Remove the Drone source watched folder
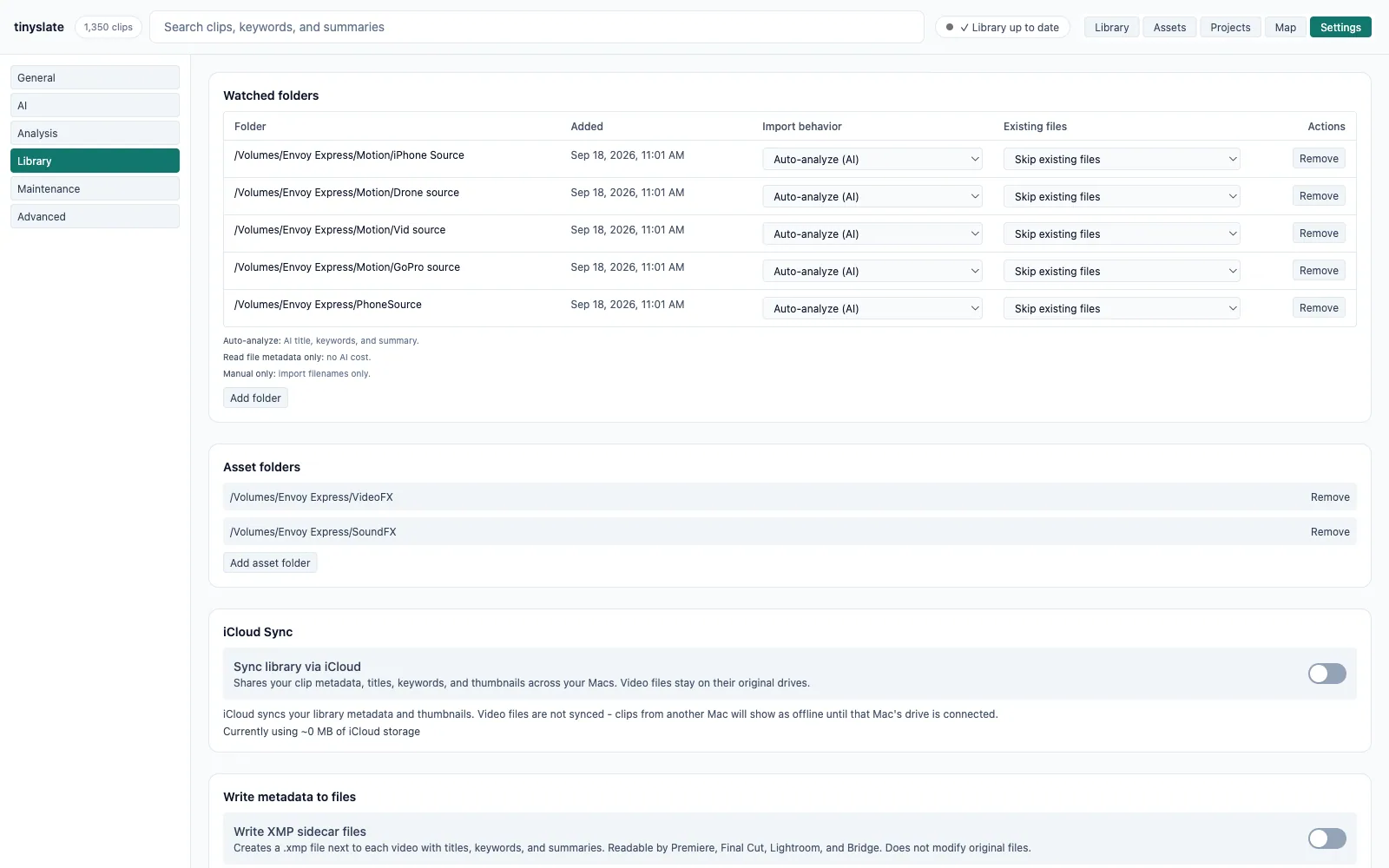Image resolution: width=1389 pixels, height=868 pixels. click(1319, 196)
